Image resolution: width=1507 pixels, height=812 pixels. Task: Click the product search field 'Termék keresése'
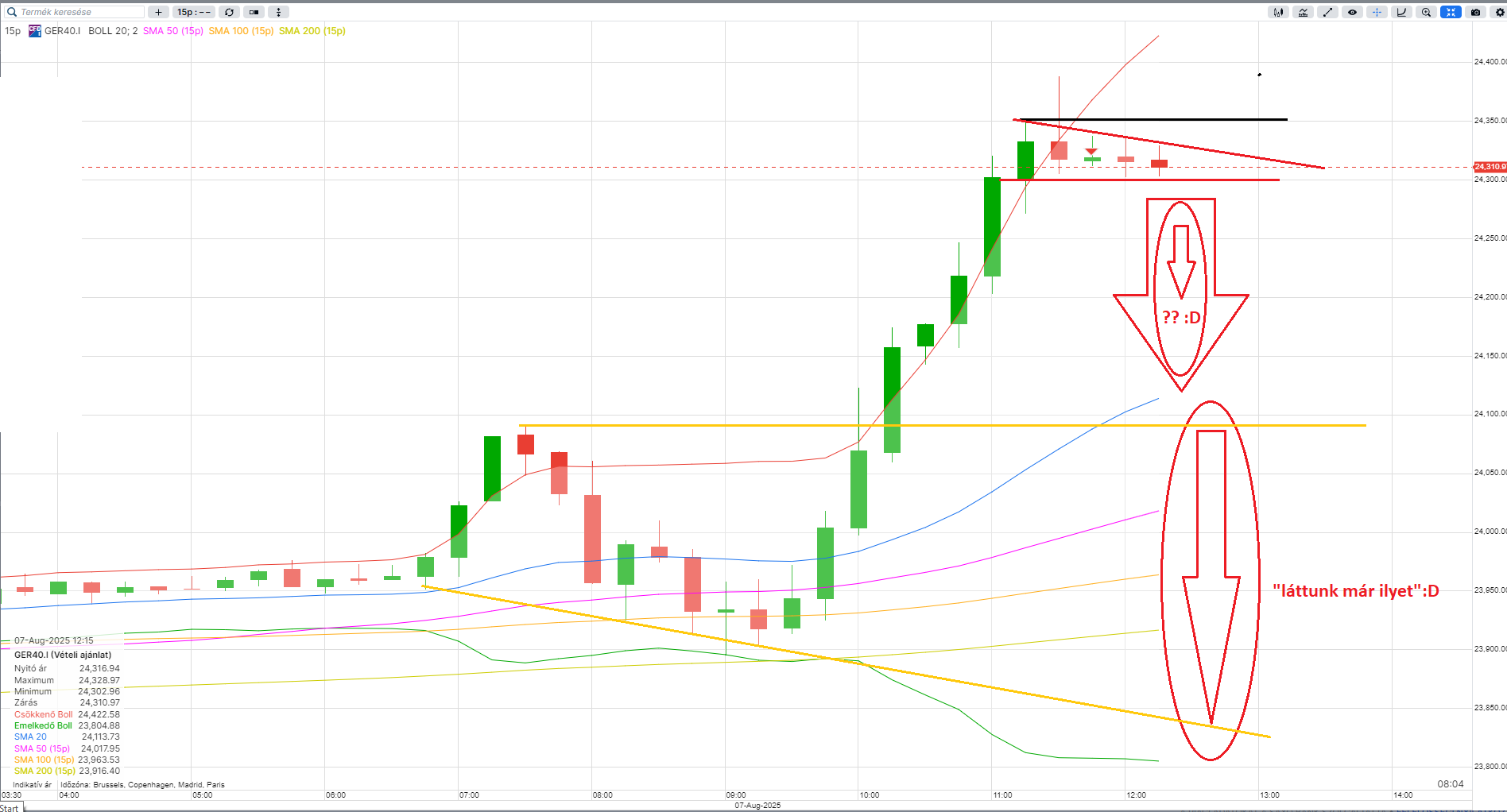click(x=79, y=12)
